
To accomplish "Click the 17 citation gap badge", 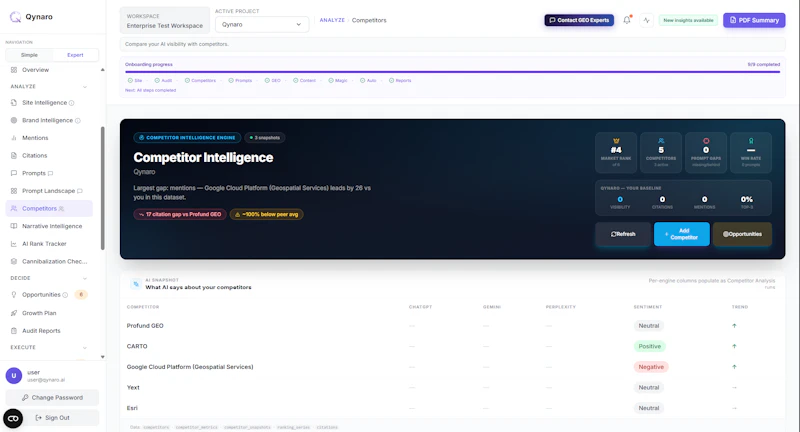I will (180, 214).
